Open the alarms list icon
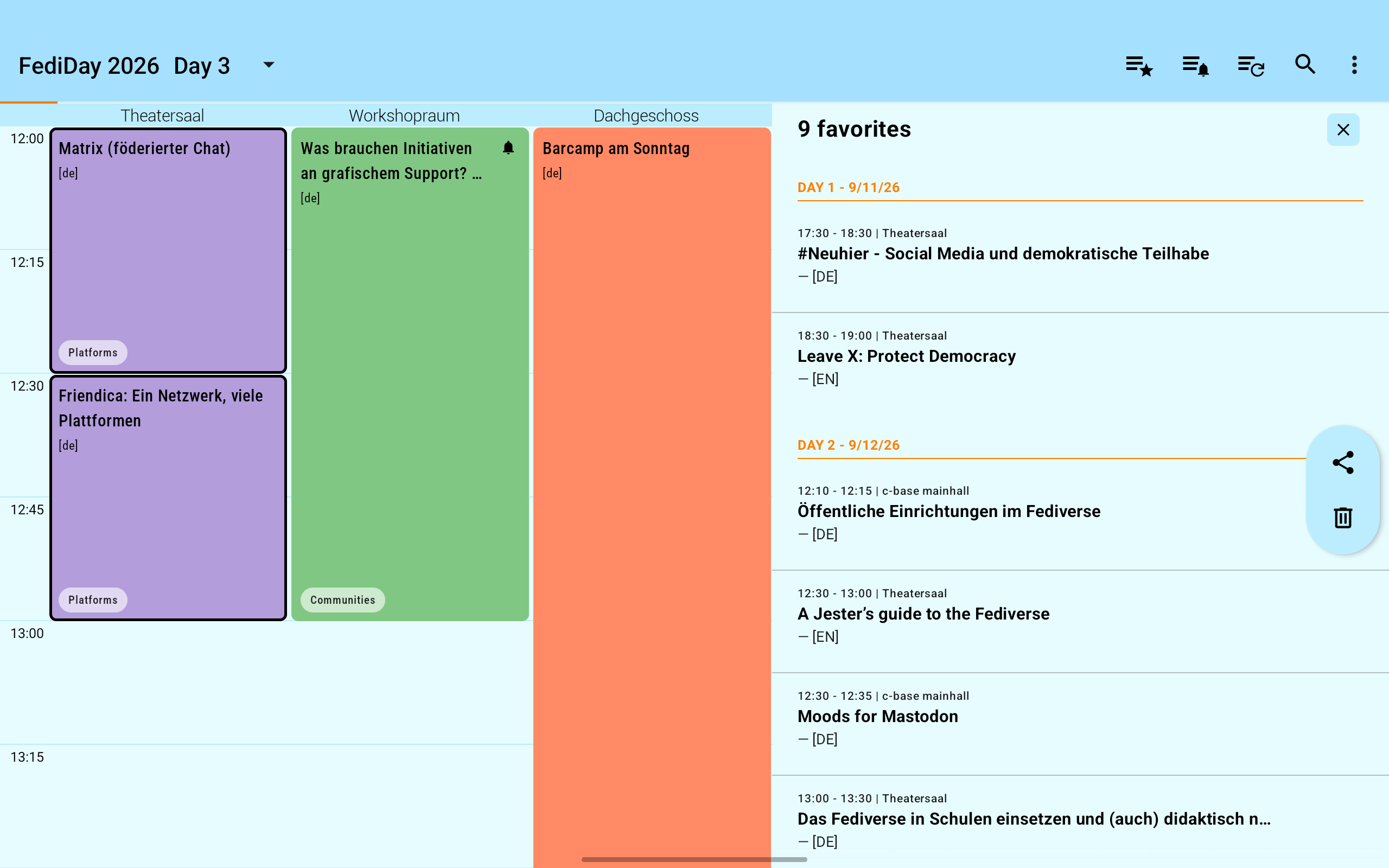Screen dimensions: 1389x868 pos(1196,66)
